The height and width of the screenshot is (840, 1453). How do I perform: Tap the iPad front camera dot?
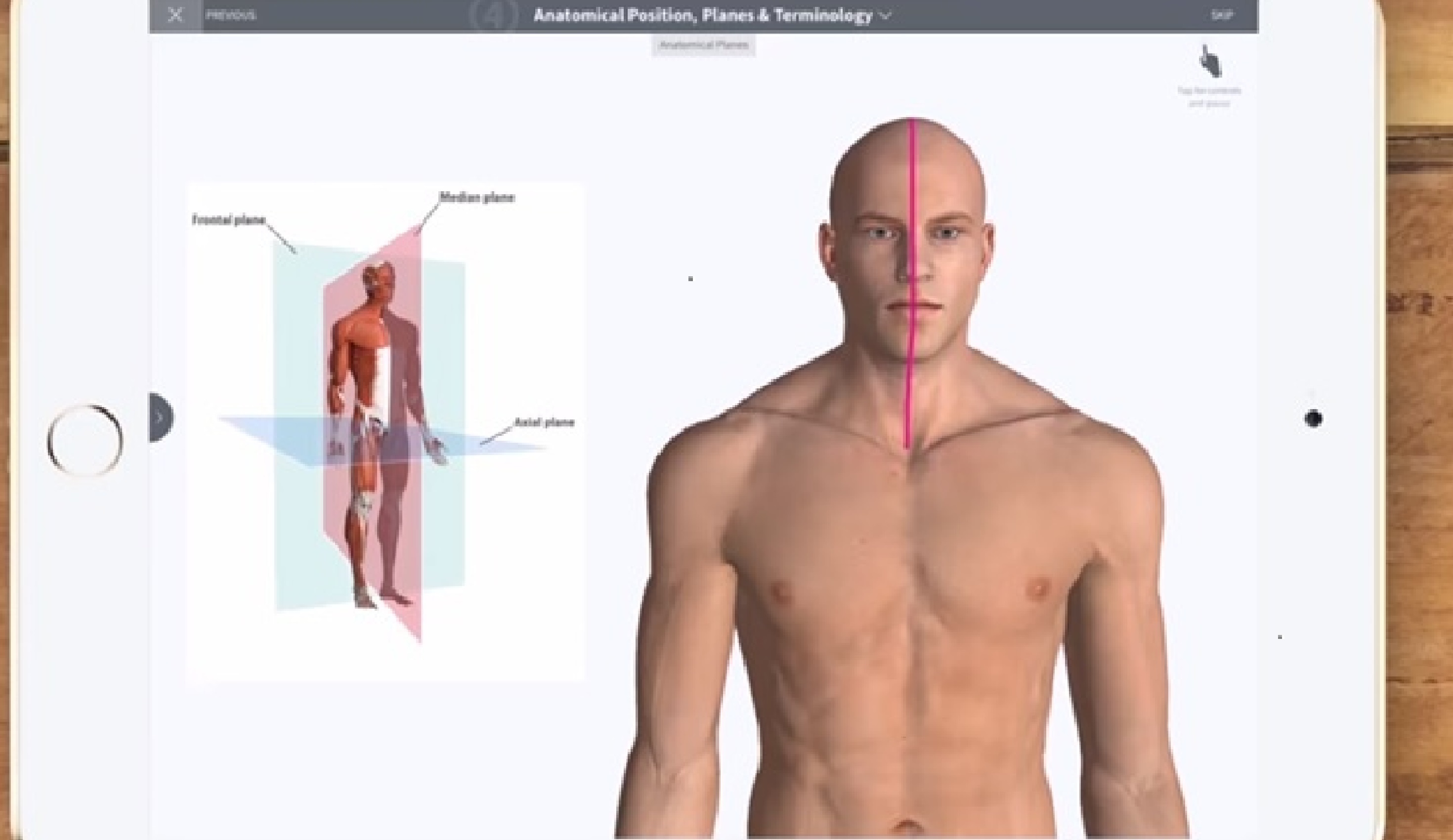tap(1313, 419)
